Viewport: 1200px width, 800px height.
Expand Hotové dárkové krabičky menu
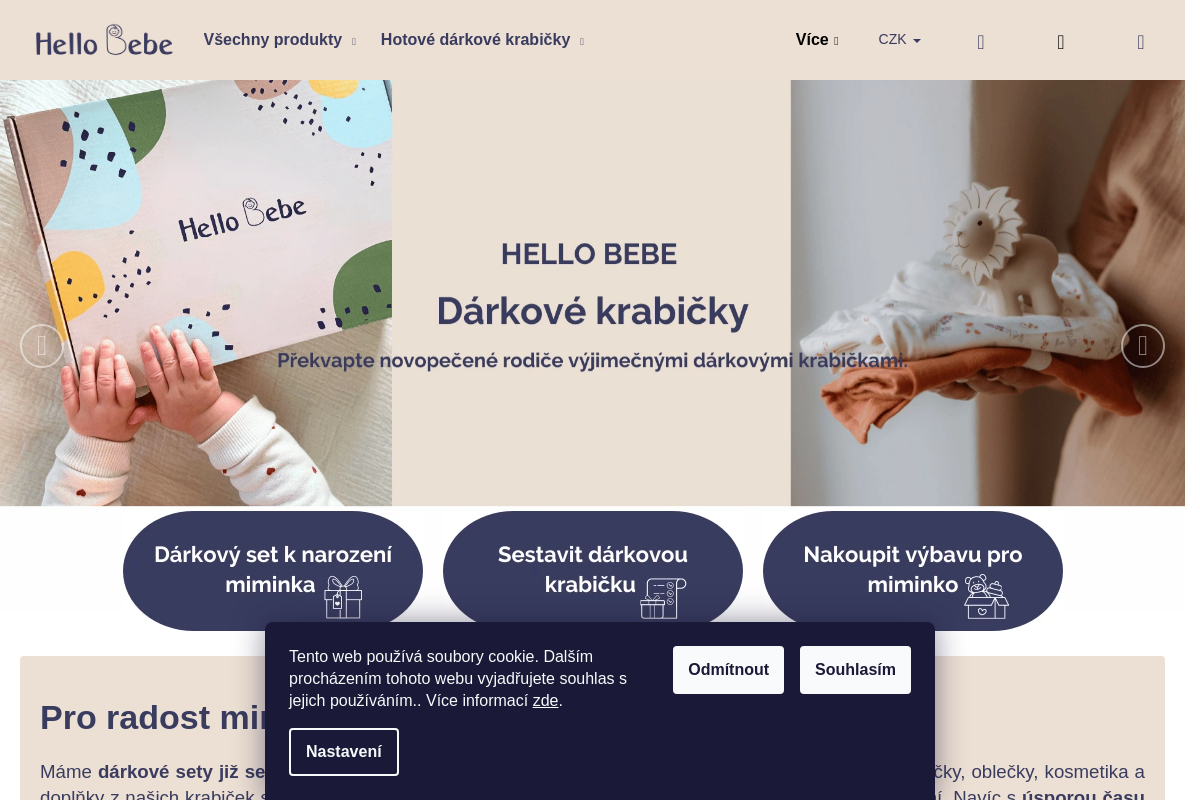[482, 40]
